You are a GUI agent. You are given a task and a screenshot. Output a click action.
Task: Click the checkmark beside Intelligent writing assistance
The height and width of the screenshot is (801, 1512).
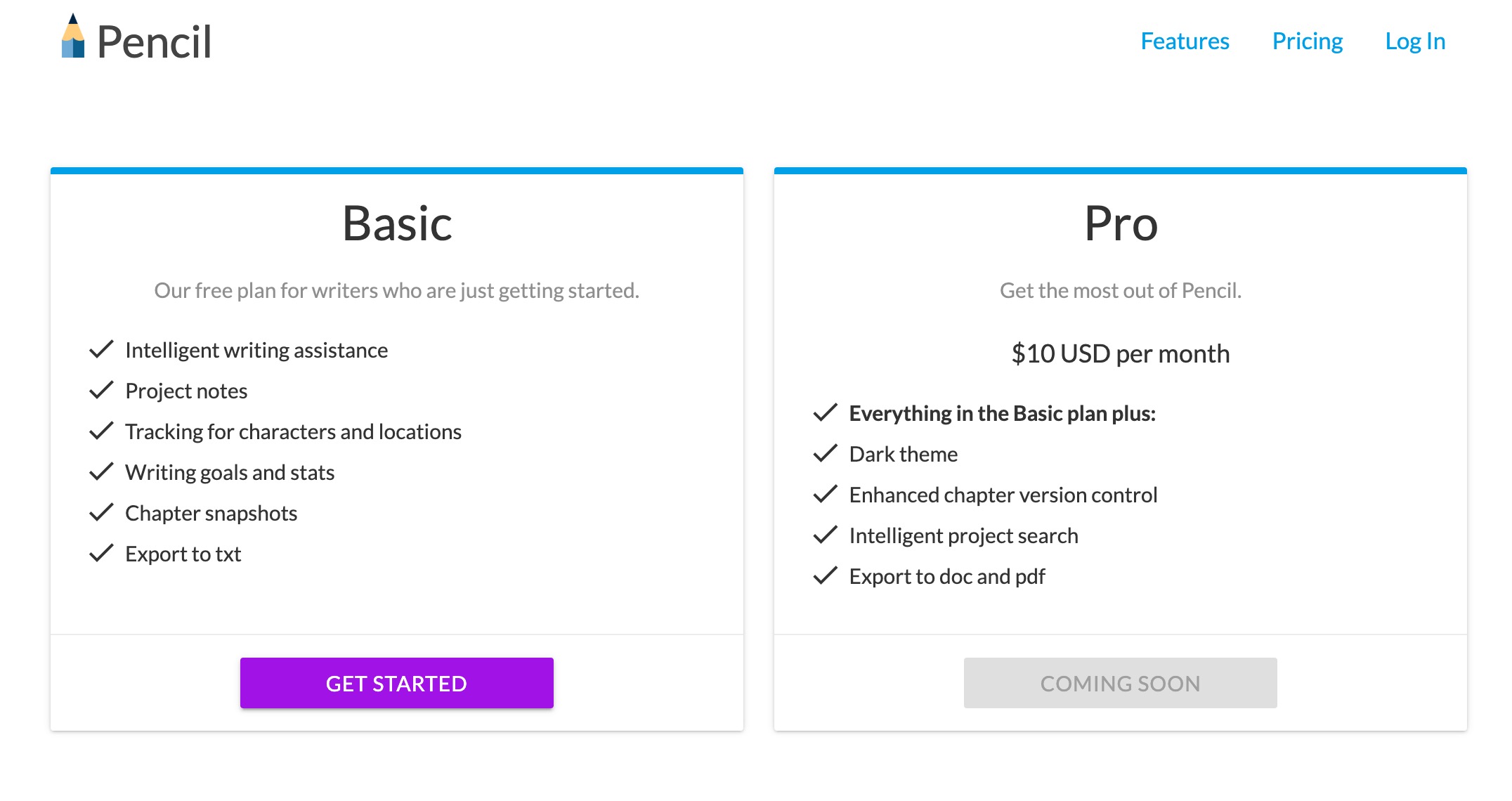pyautogui.click(x=102, y=349)
